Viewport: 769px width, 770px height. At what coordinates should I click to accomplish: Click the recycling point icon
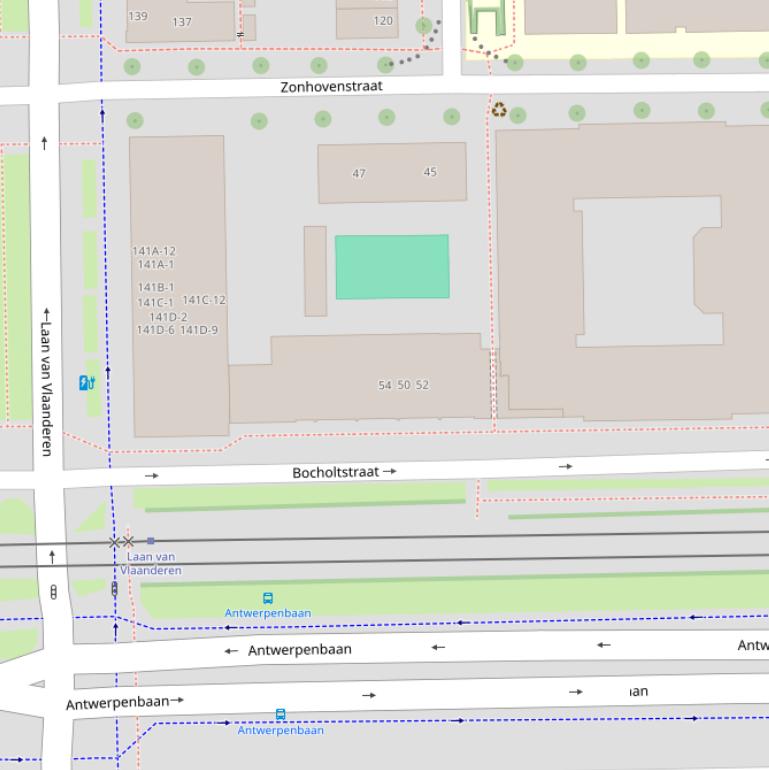498,110
